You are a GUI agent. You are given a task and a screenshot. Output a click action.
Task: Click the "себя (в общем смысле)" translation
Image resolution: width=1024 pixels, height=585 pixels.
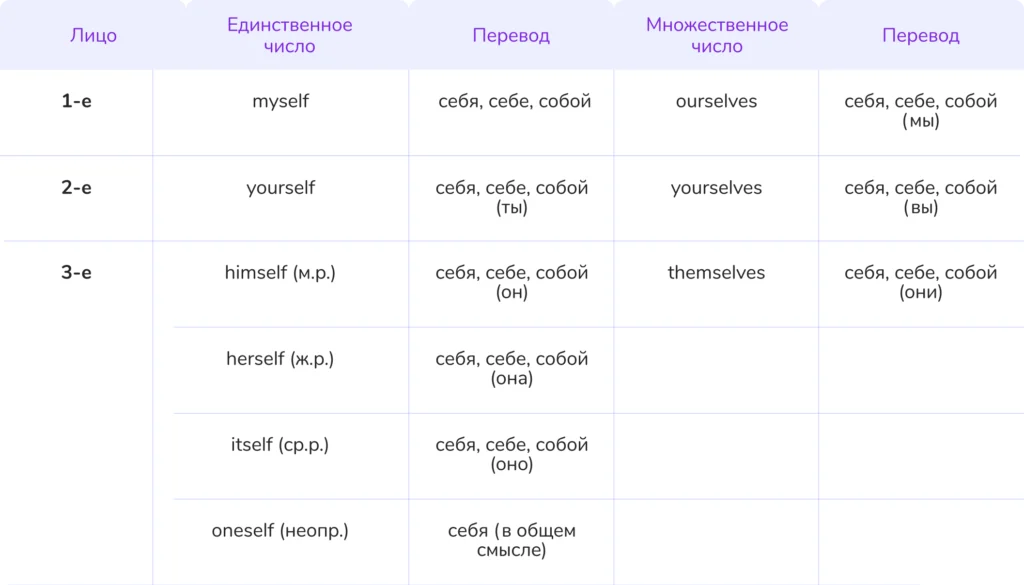[x=511, y=541]
